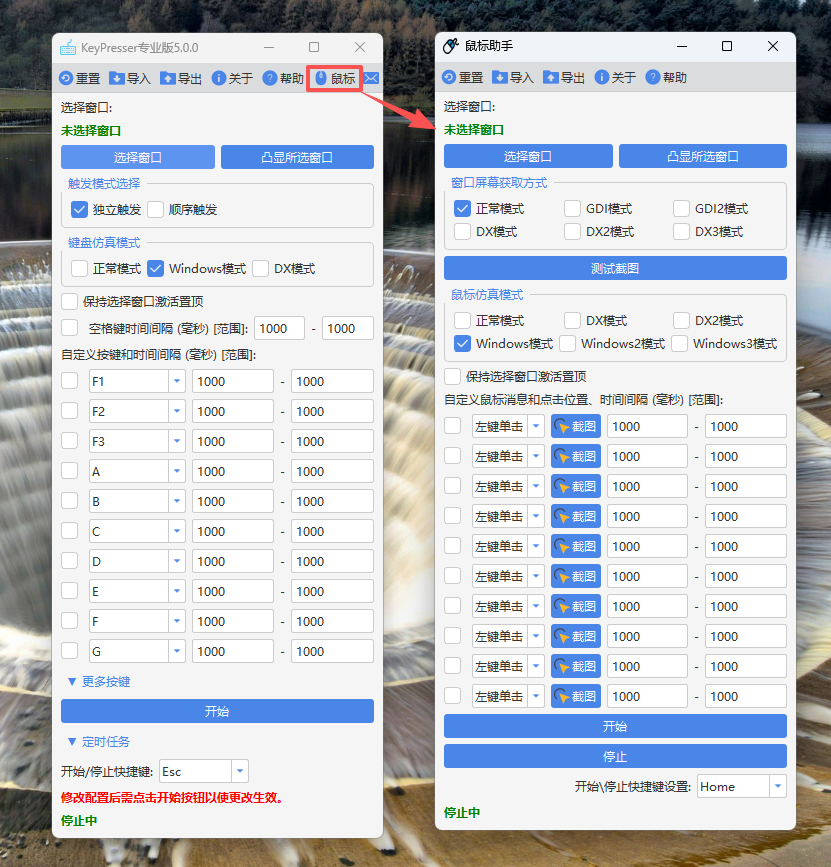Open the Esc start/stop hotkey dropdown

click(x=239, y=771)
